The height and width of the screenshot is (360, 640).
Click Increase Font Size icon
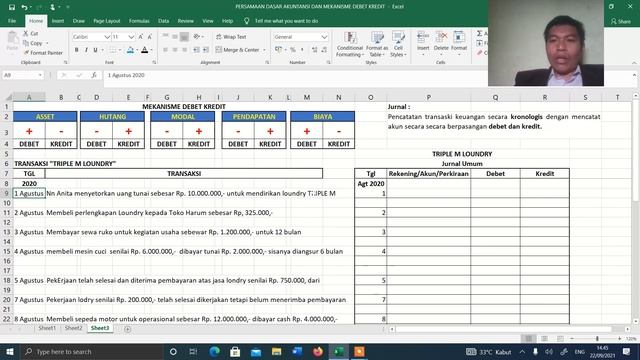(x=140, y=37)
